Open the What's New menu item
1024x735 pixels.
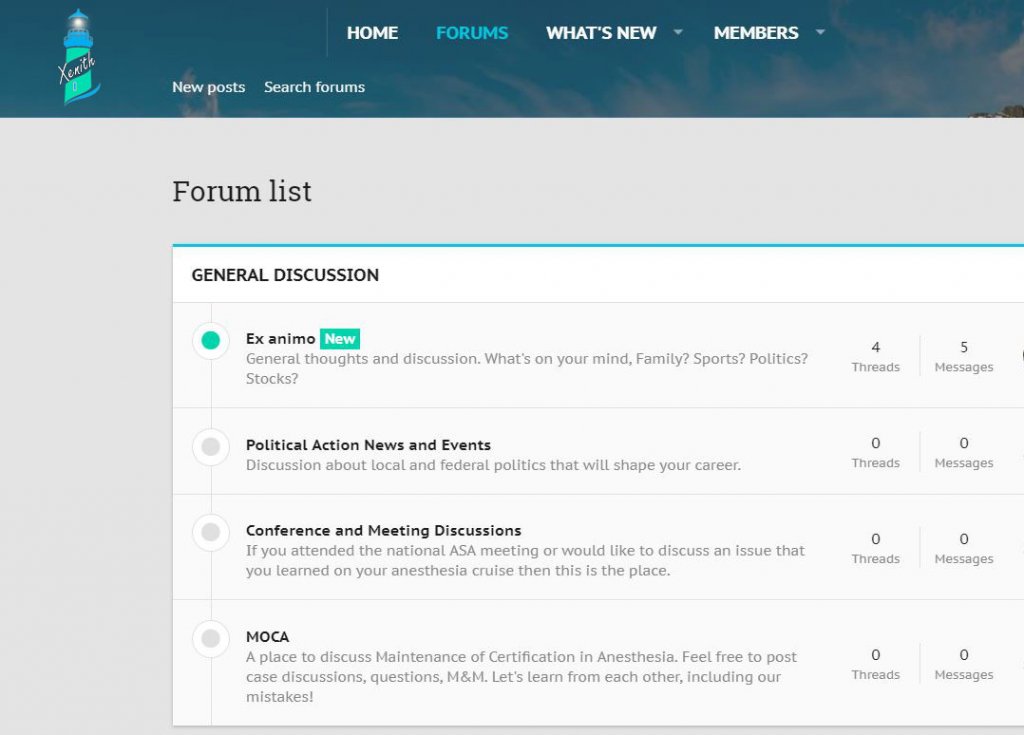601,33
